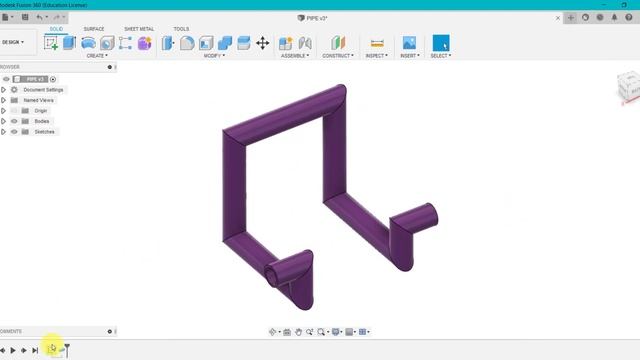Open the CREATE panel dropdown
The height and width of the screenshot is (360, 640).
[97, 56]
